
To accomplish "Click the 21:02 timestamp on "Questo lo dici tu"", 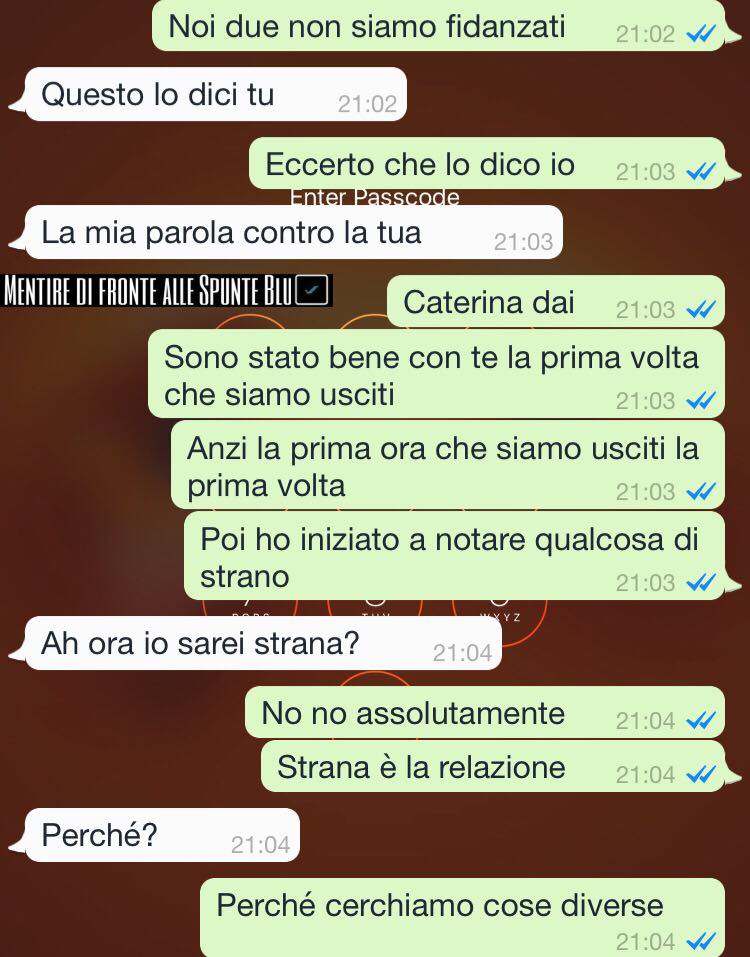I will point(367,104).
